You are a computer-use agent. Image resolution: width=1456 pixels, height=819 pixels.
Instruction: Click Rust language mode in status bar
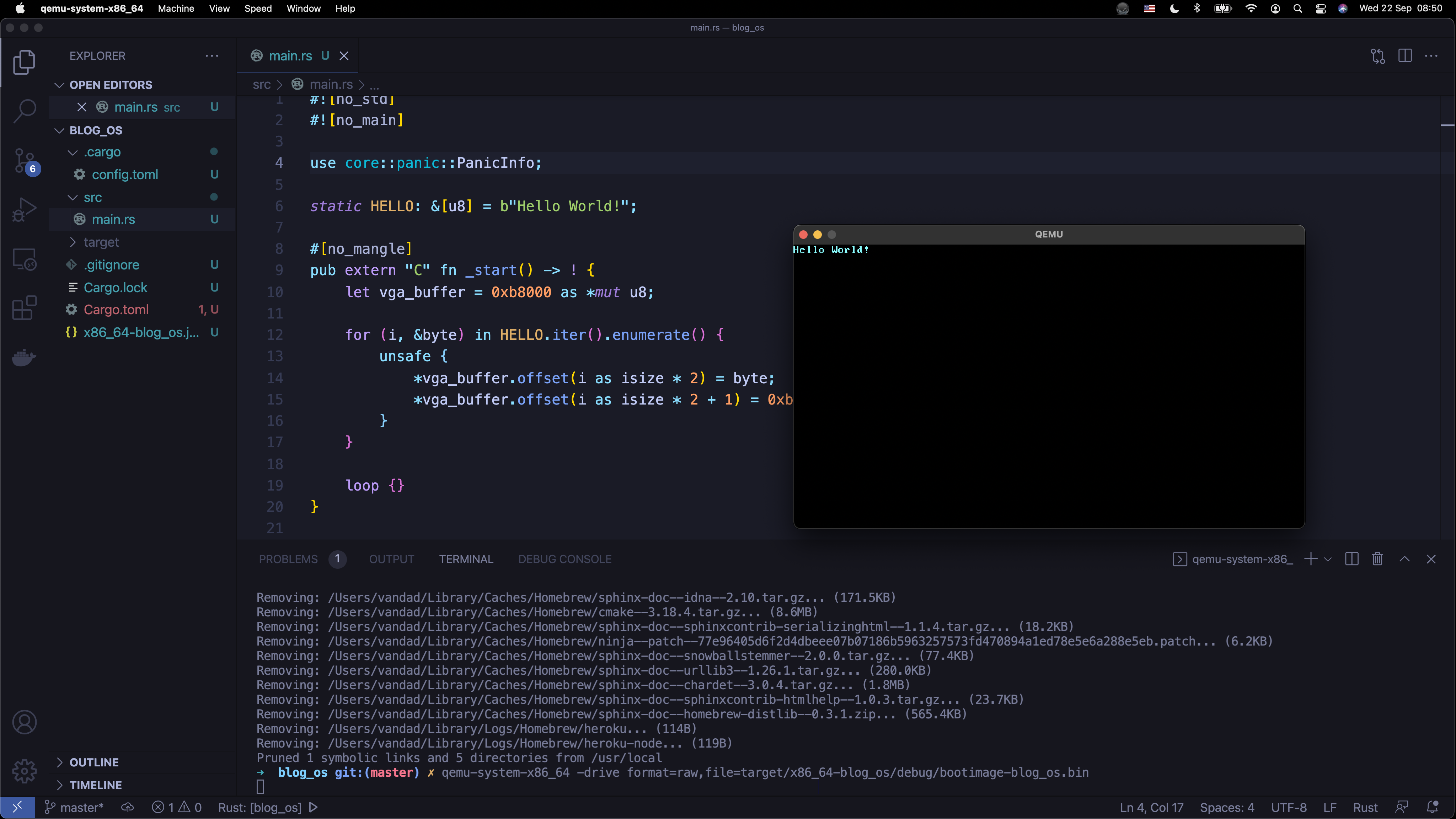[1365, 807]
